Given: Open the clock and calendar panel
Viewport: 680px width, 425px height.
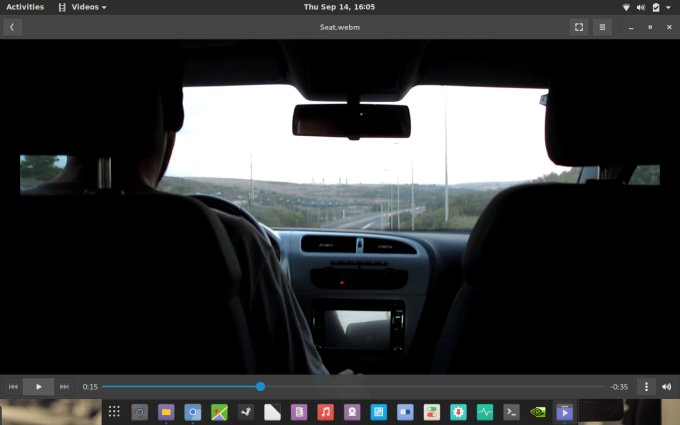Looking at the screenshot, I should point(339,7).
